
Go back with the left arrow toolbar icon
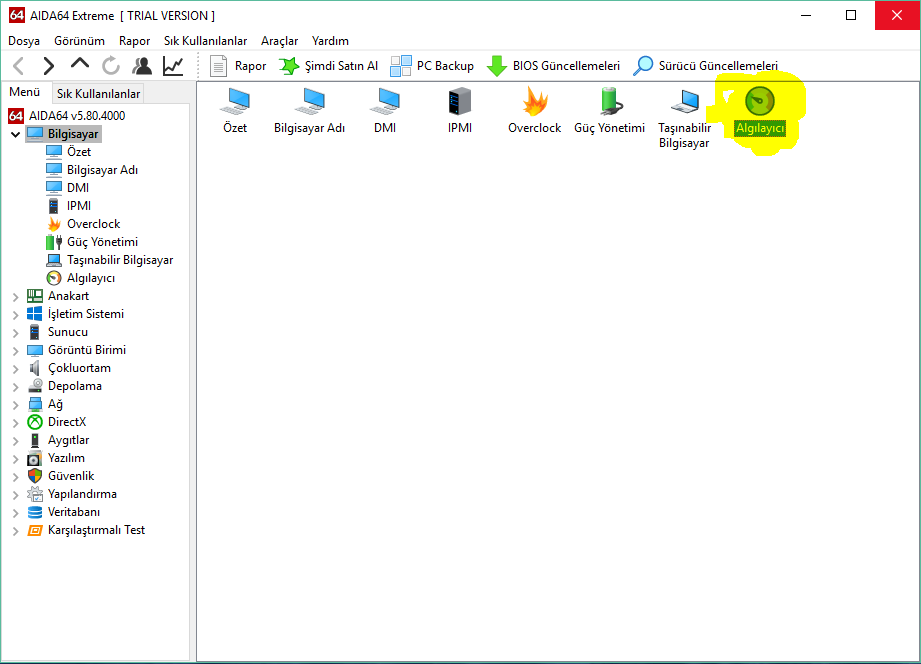(19, 66)
